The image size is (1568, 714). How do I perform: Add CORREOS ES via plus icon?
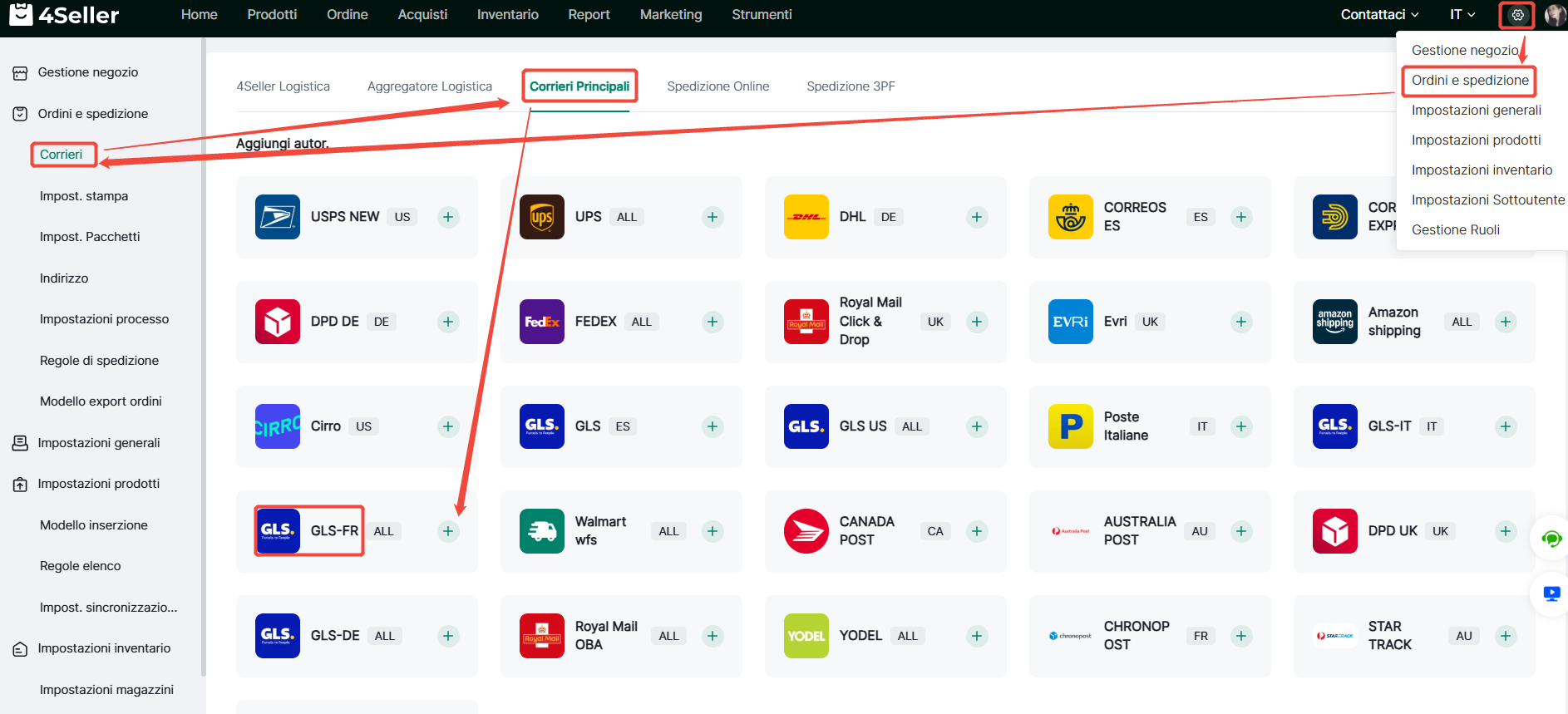pyautogui.click(x=1241, y=217)
